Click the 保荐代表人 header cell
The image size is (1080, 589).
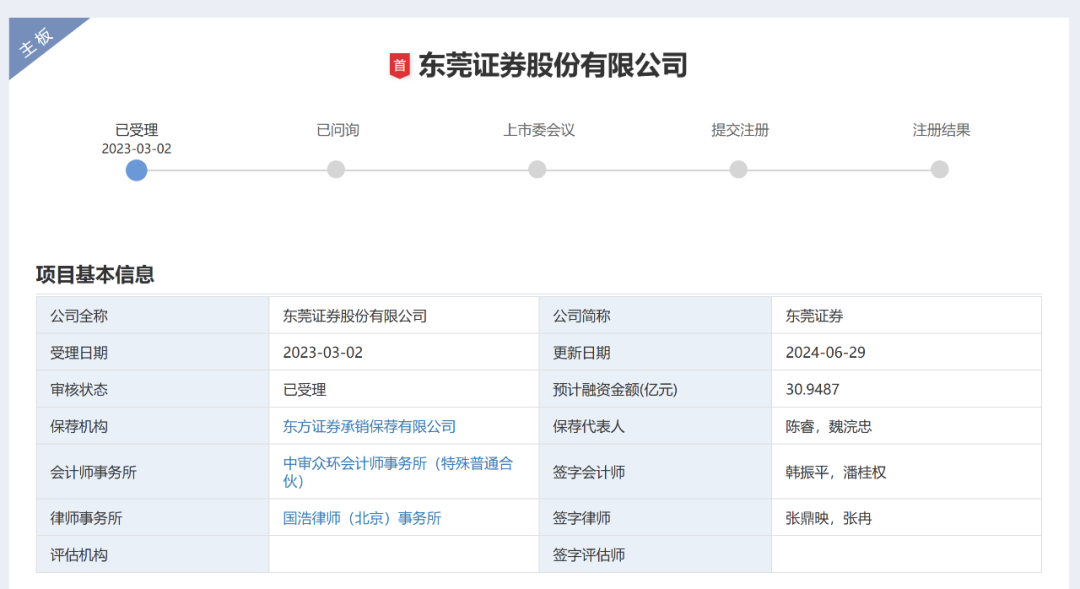point(655,426)
